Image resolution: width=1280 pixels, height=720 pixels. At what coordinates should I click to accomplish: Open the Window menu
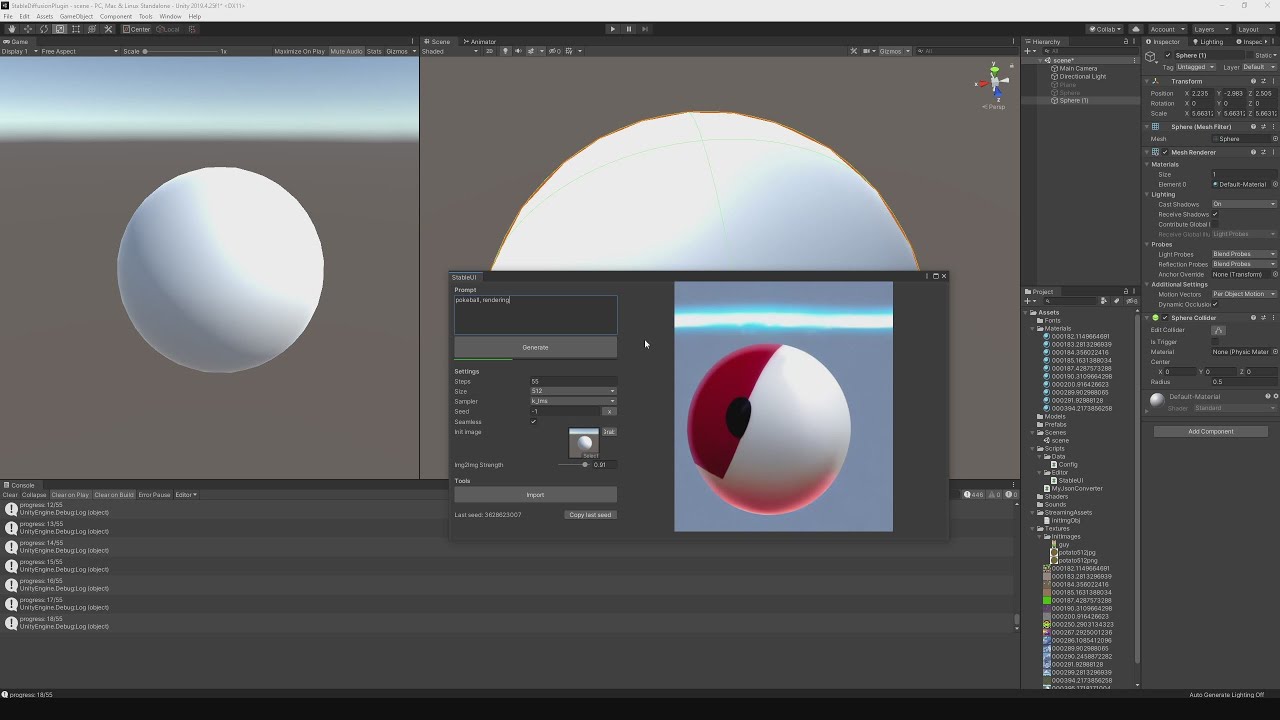tap(170, 16)
